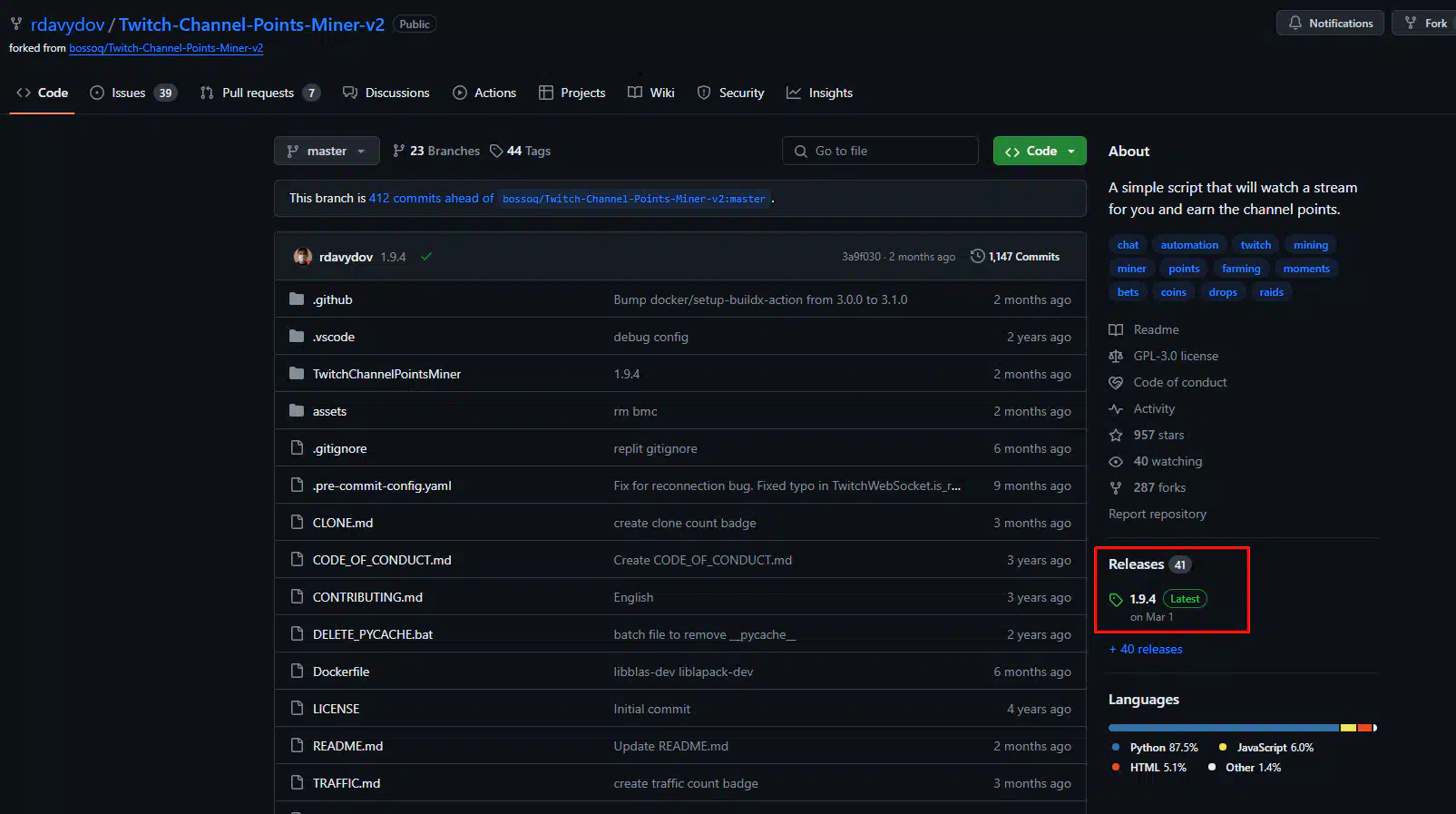Open the 1,147 Commits history link
Image resolution: width=1456 pixels, height=814 pixels.
[1015, 257]
